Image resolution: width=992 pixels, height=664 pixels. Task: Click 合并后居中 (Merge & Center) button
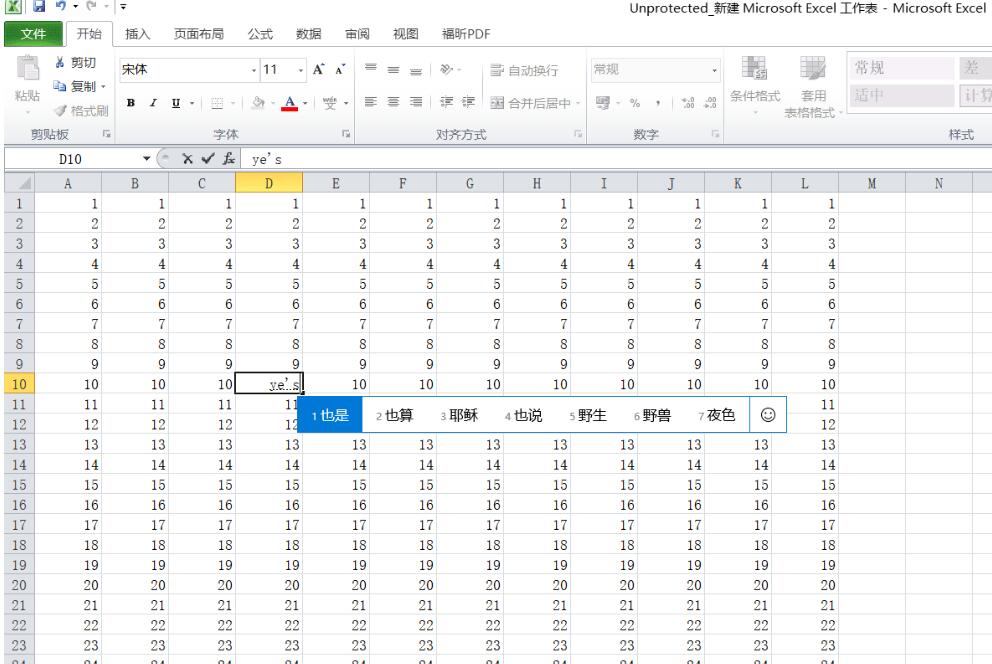coord(531,102)
